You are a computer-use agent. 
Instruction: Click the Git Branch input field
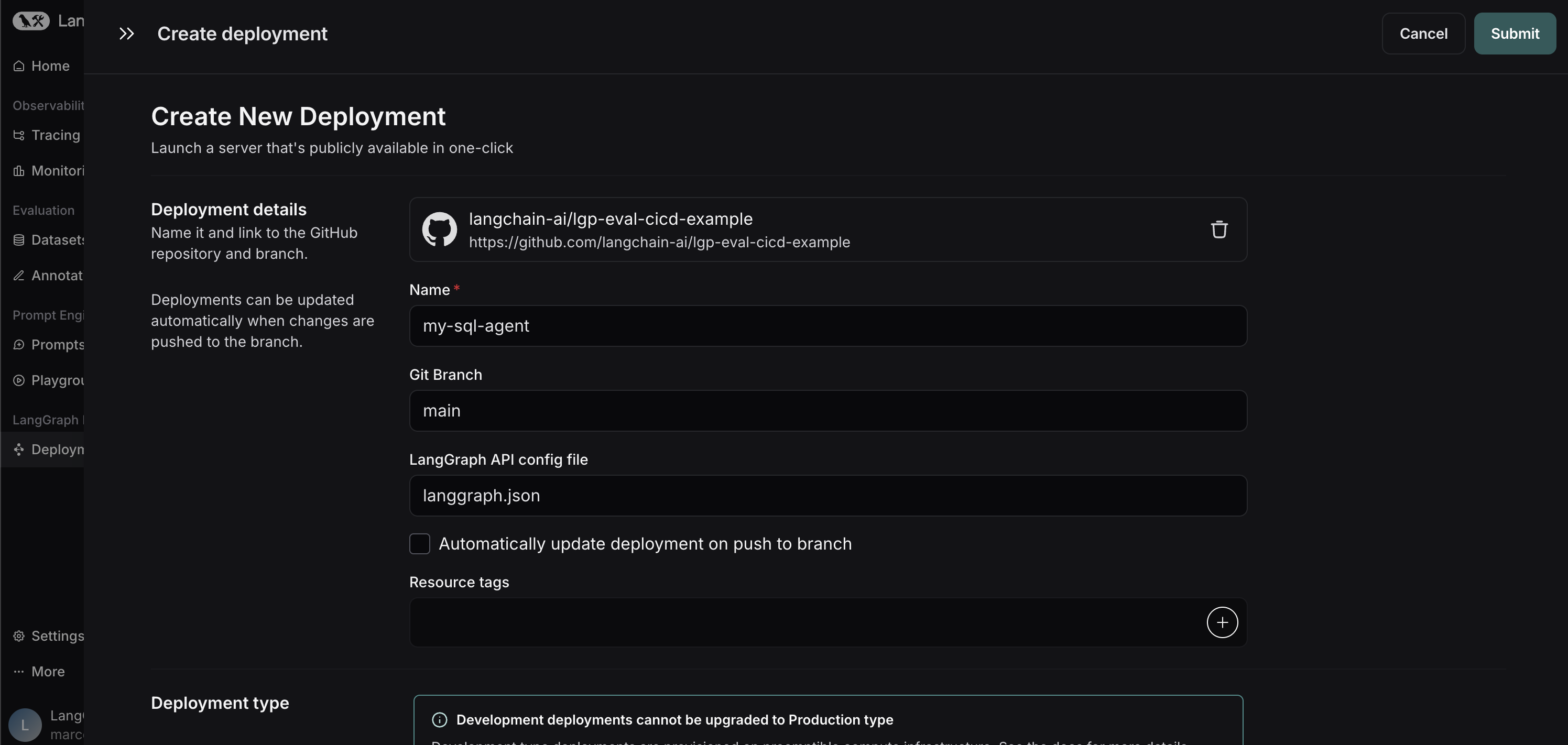[x=828, y=411]
